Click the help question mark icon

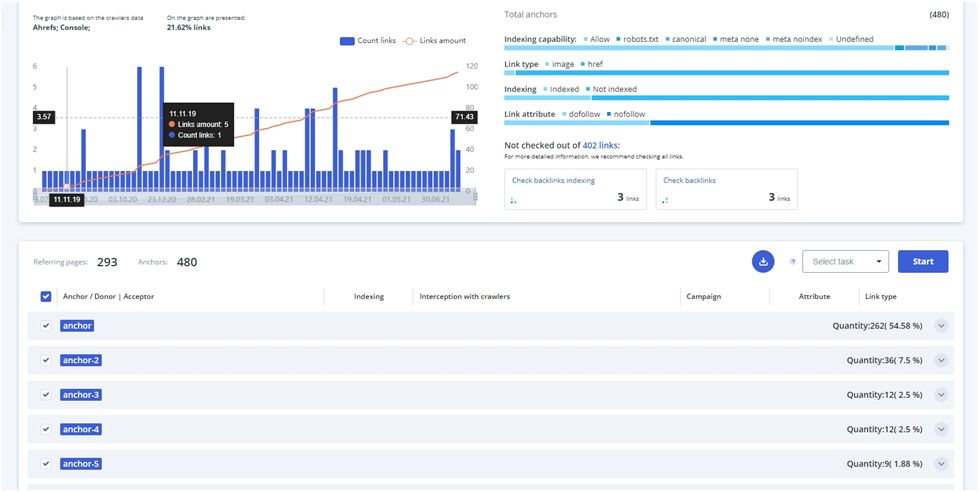793,262
